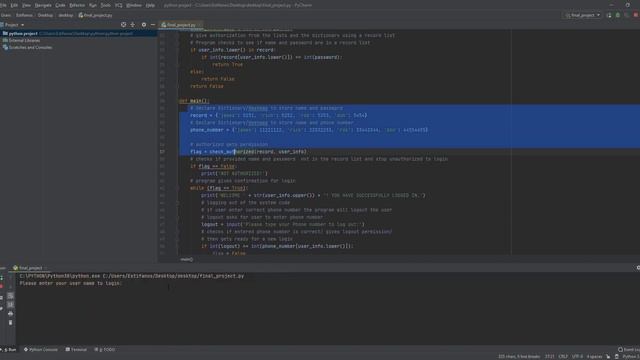Viewport: 640px width, 360px height.
Task: Toggle soft-wrap icon in Run console
Action: [11, 296]
